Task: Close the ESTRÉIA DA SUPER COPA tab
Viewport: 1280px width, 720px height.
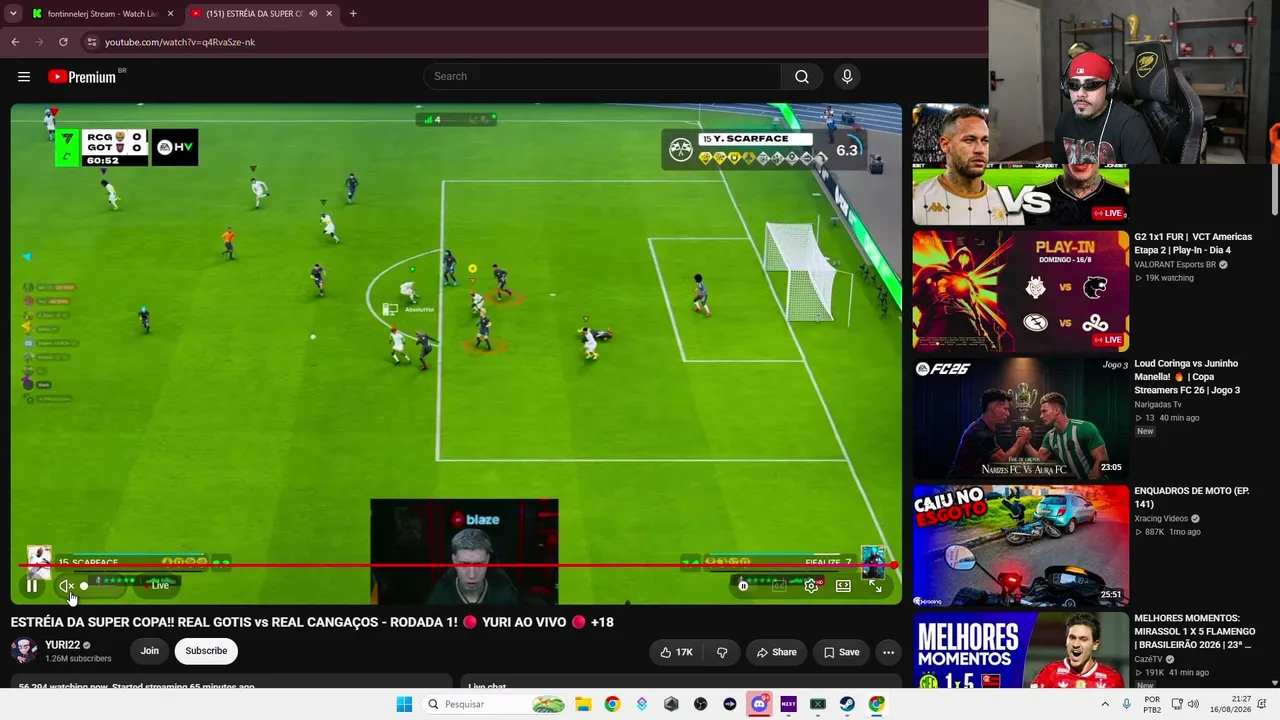Action: click(x=329, y=14)
